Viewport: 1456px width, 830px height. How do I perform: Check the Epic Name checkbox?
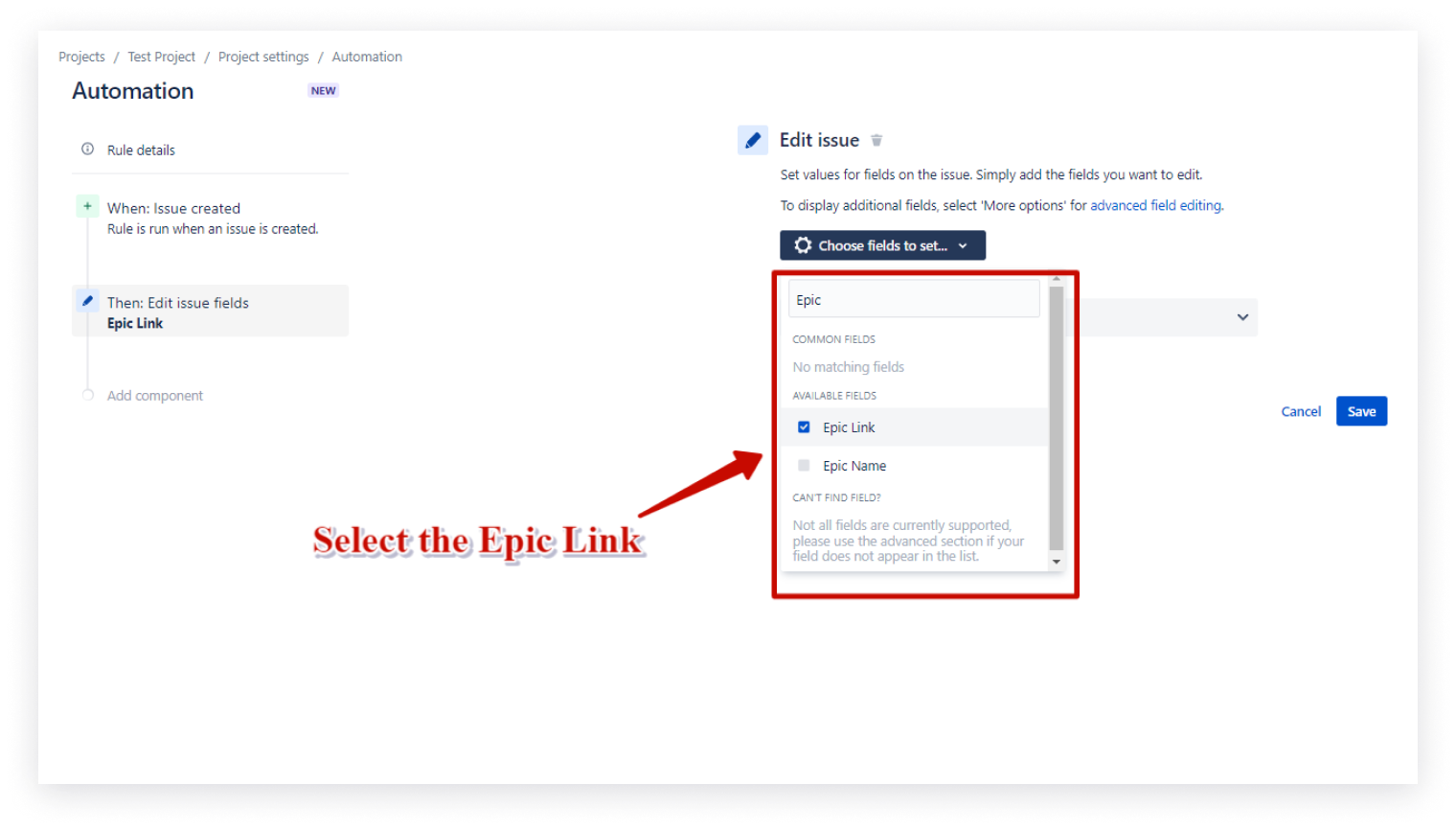pyautogui.click(x=804, y=466)
